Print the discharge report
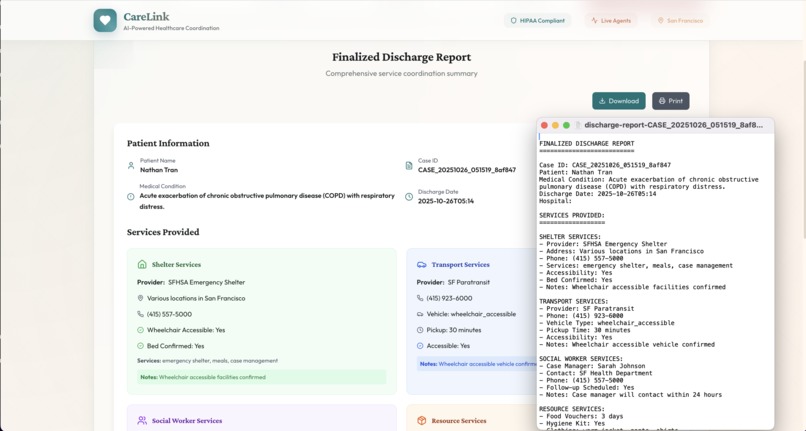 pos(671,101)
